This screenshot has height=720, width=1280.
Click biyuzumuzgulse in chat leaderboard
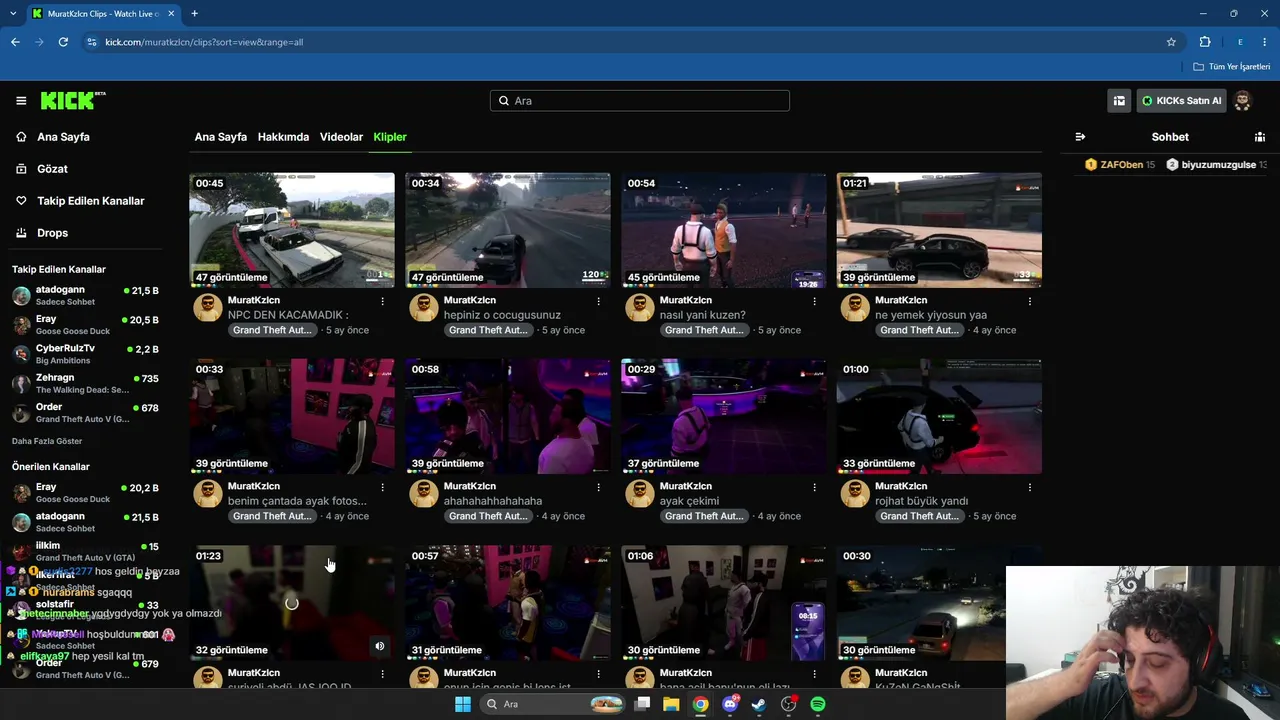pyautogui.click(x=1216, y=165)
